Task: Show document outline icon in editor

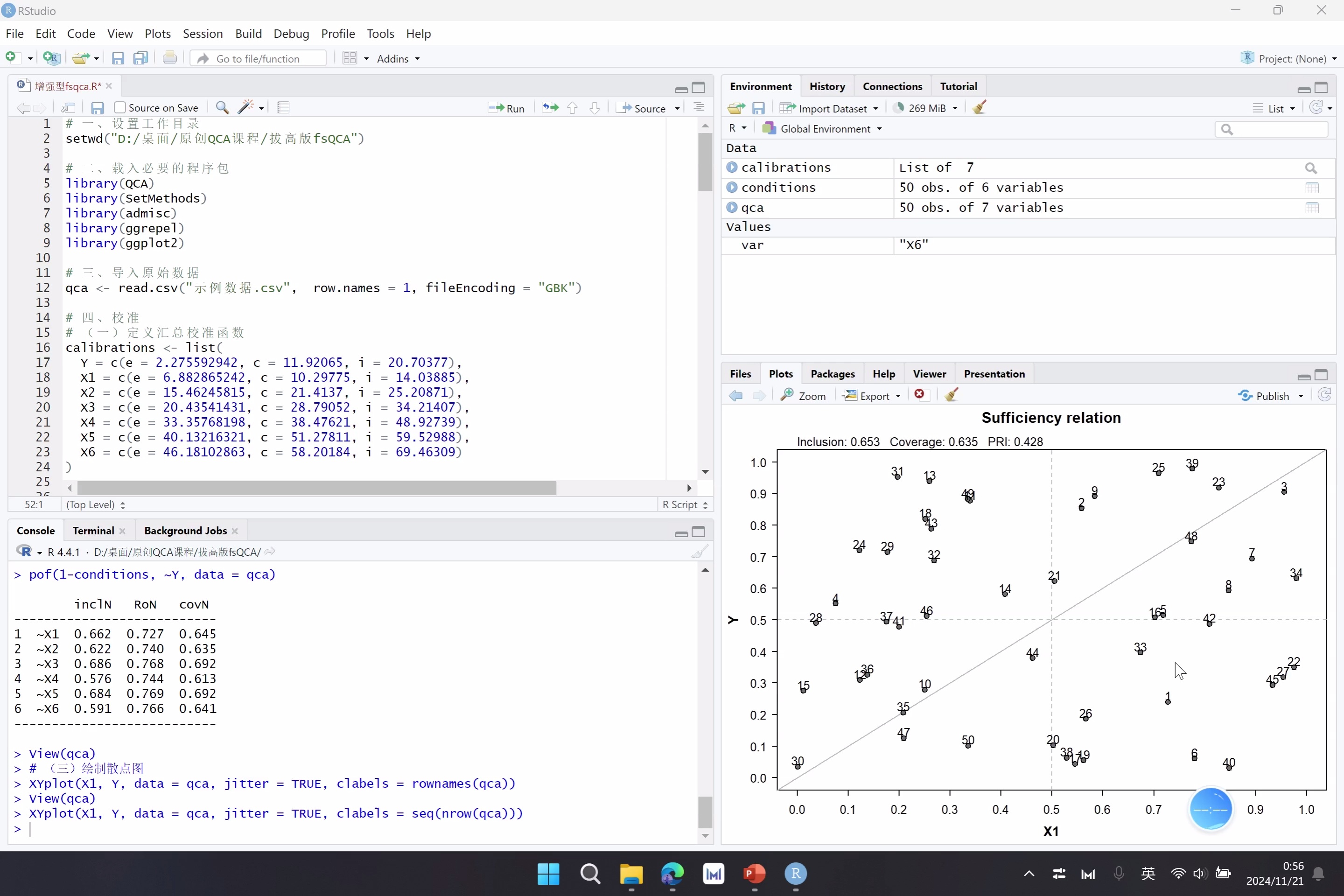Action: 699,107
